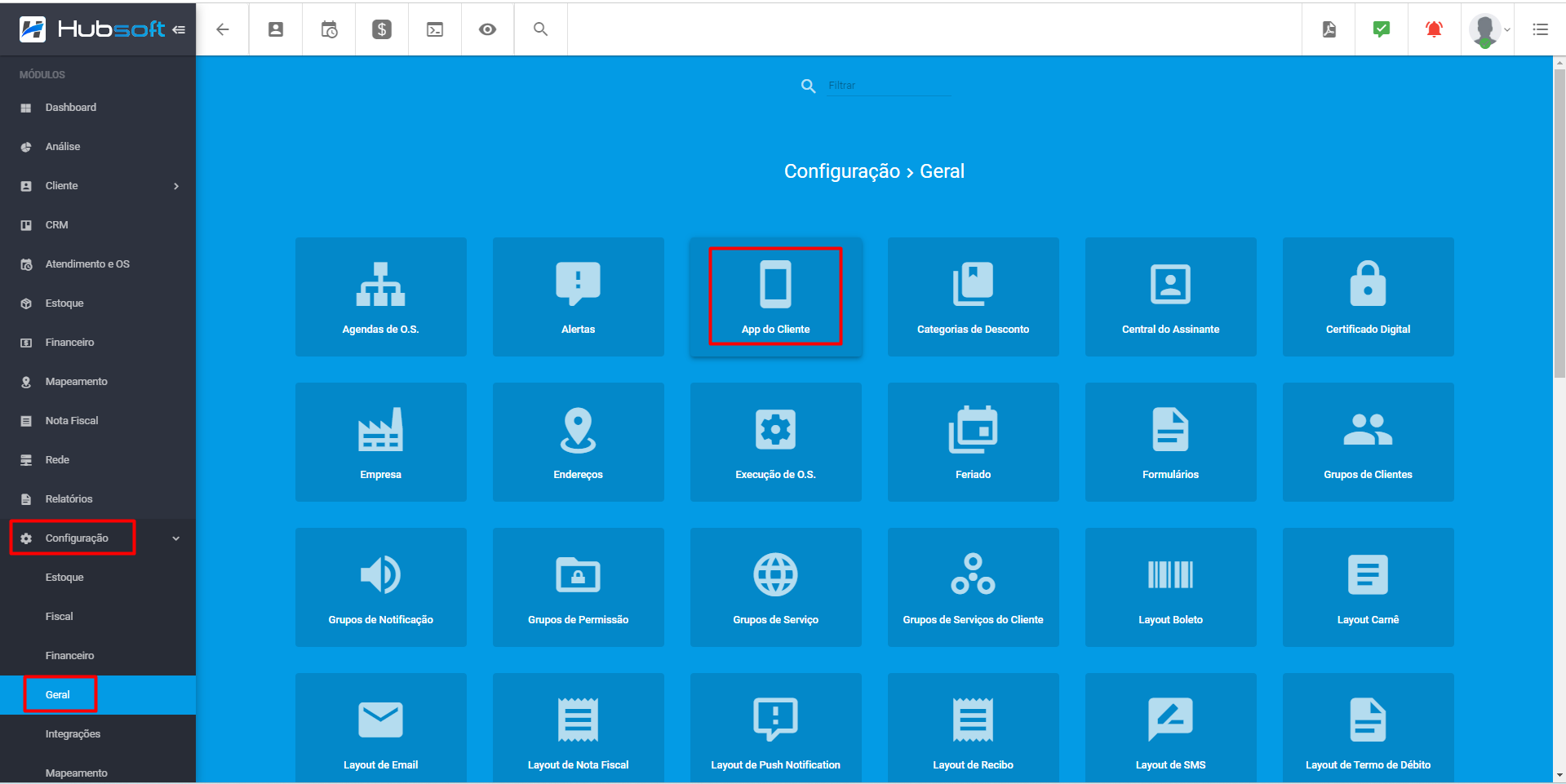Open Grupos de Serviços do Cliente tile
The image size is (1566, 784).
point(973,587)
